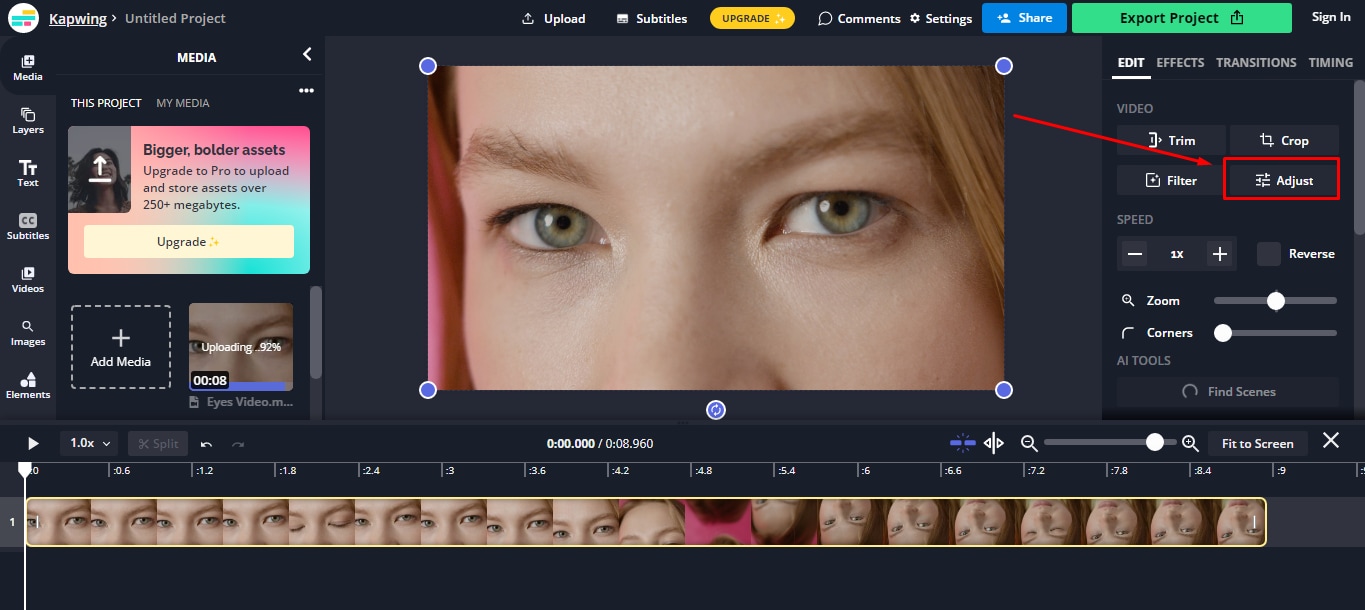Collapse the Media panel with the chevron

click(307, 55)
